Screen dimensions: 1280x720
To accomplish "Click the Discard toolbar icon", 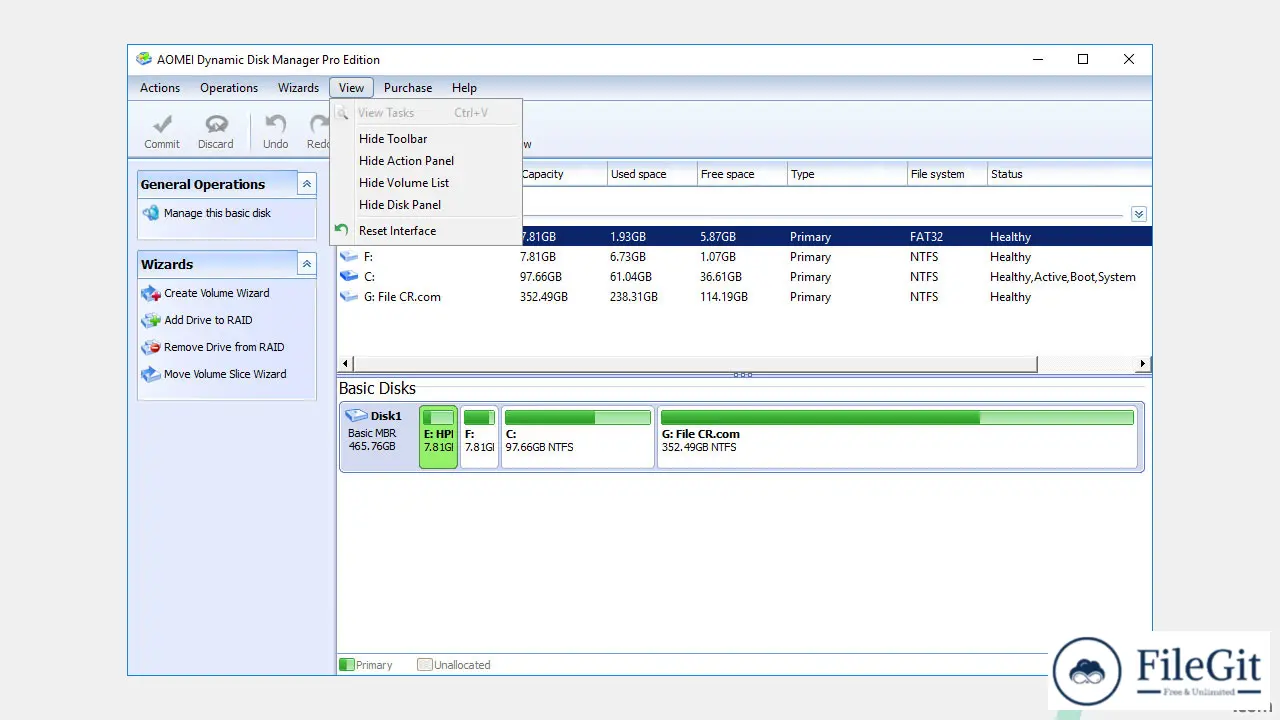I will click(216, 124).
